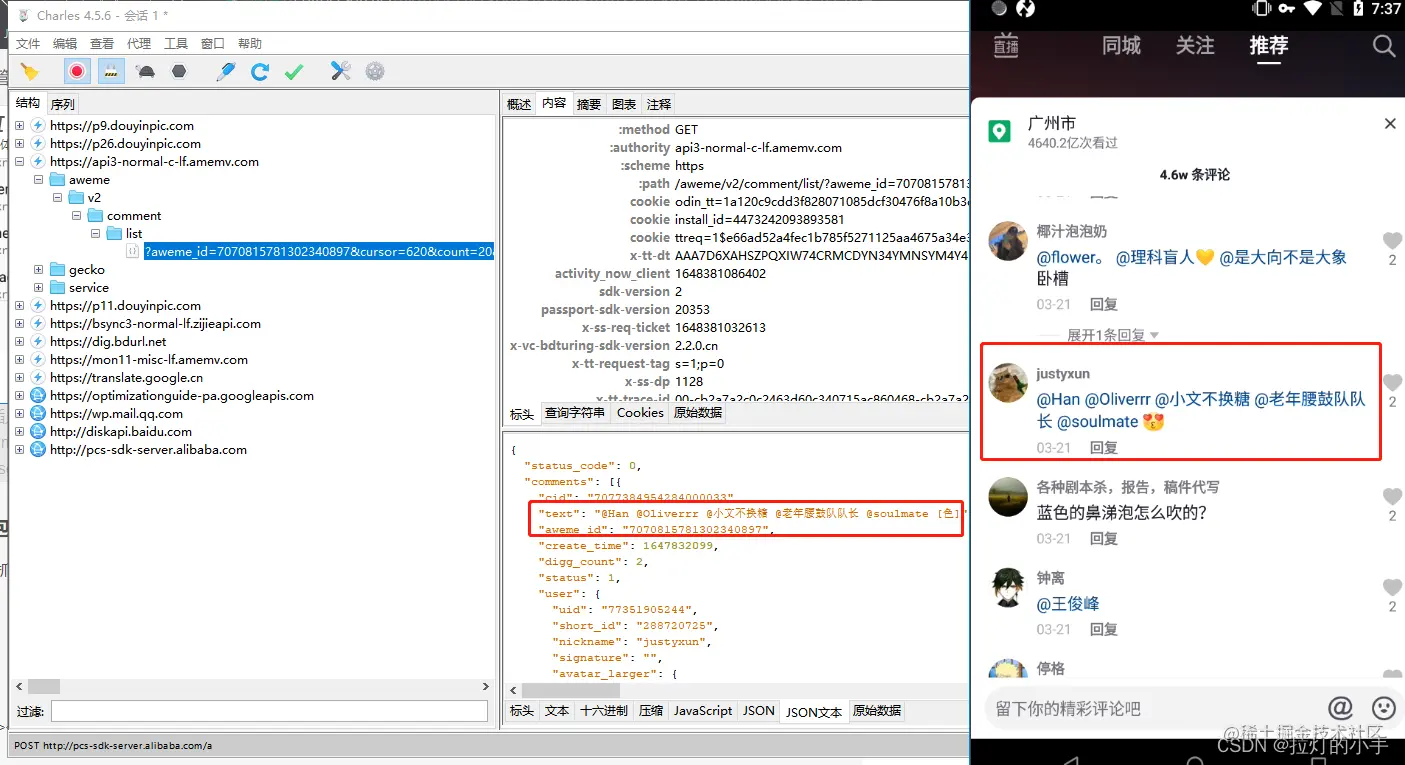Tap the @ mention icon in comment bar

(1340, 708)
